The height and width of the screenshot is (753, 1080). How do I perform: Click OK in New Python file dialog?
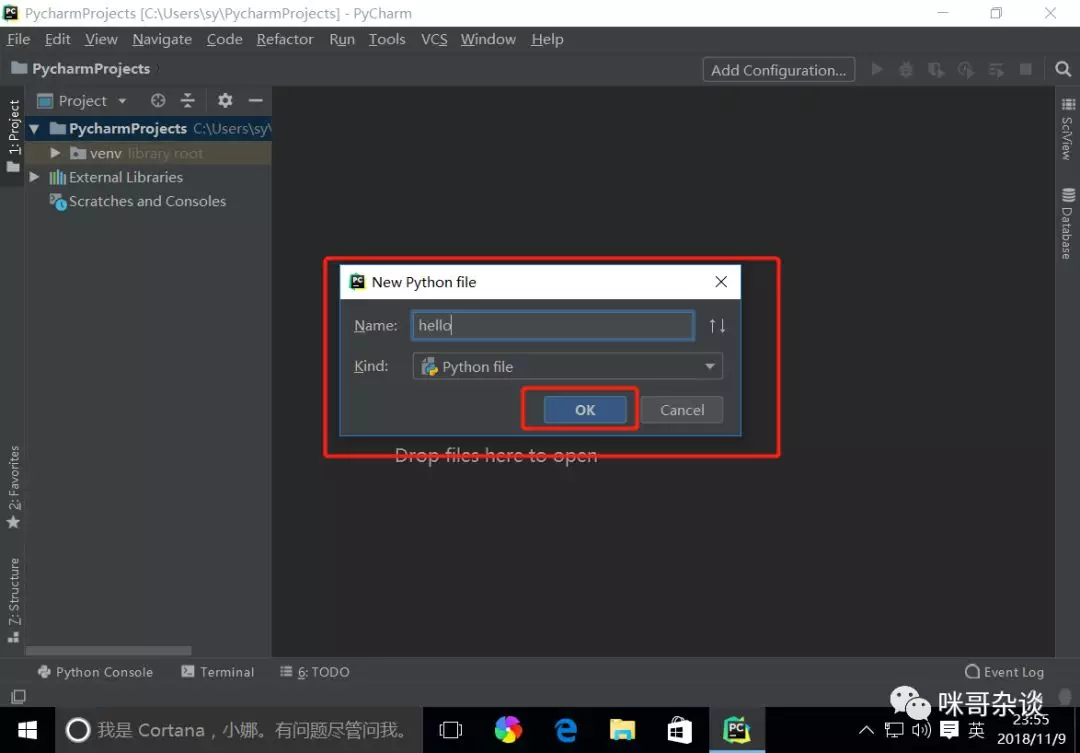(x=585, y=410)
